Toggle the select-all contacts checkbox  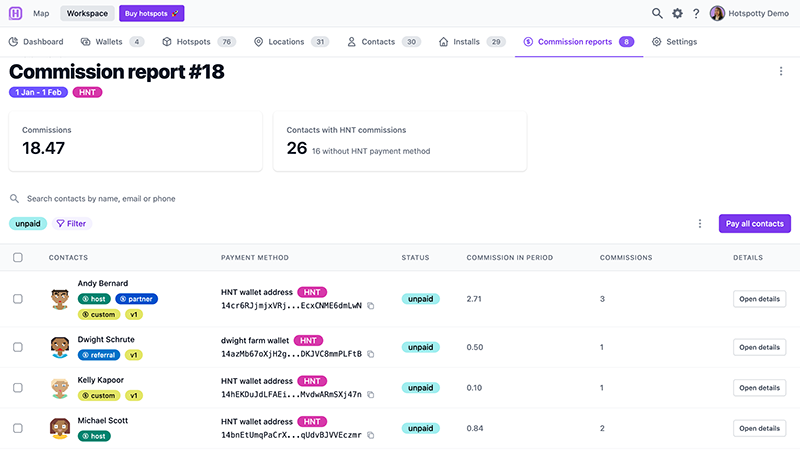coord(18,258)
